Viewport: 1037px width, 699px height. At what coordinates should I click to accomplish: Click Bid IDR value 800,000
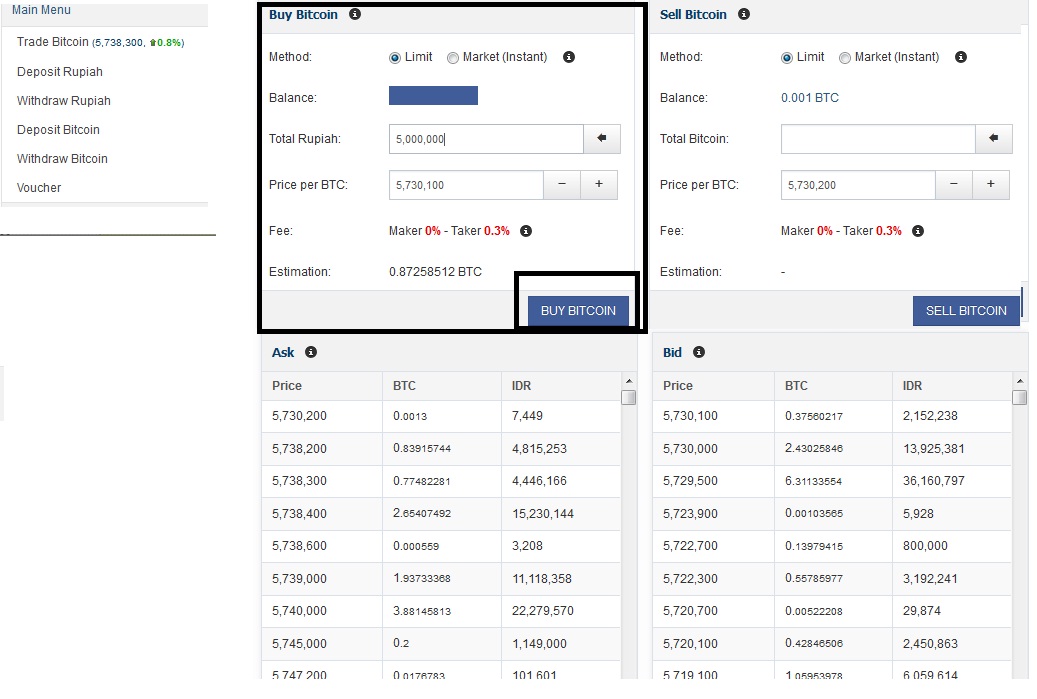click(925, 546)
